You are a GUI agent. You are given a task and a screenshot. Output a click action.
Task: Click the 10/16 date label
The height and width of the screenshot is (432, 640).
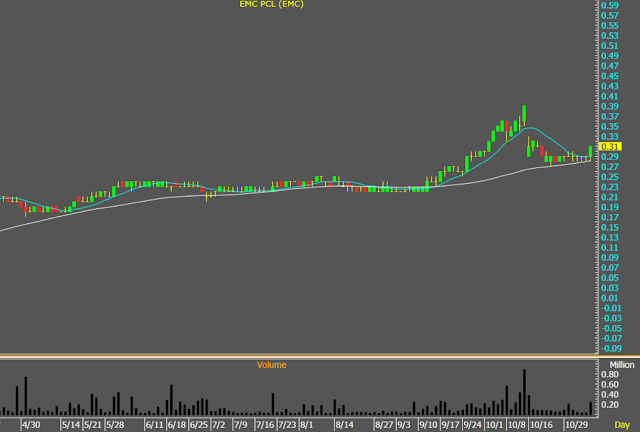541,425
